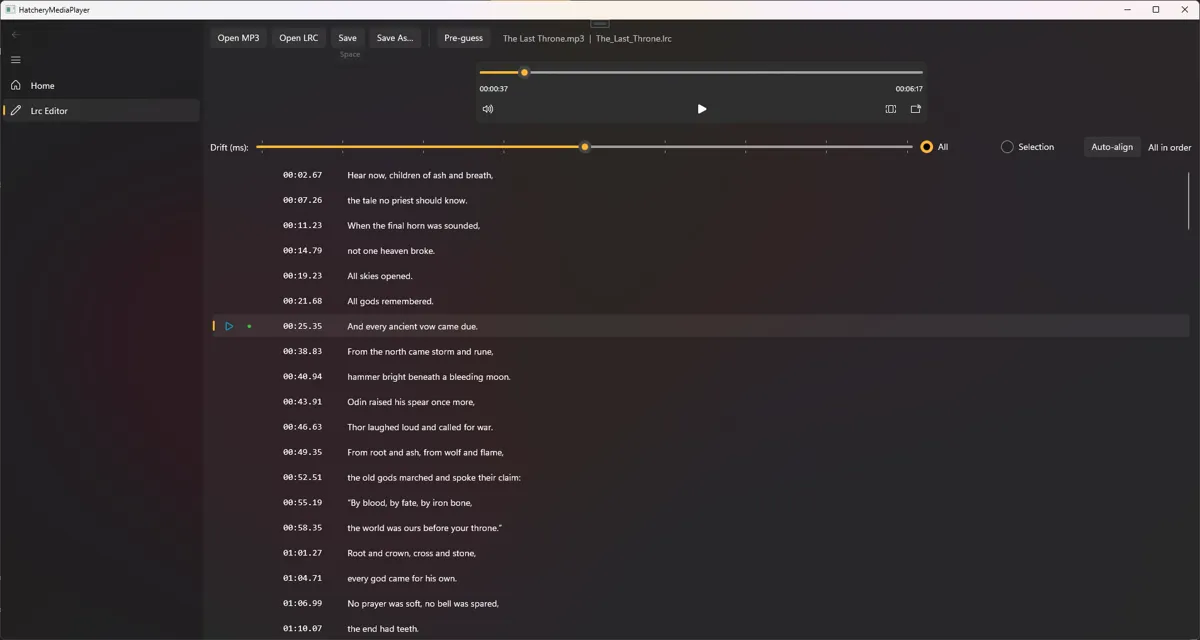1200x640 pixels.
Task: Start playback with the player's play button
Action: (701, 109)
